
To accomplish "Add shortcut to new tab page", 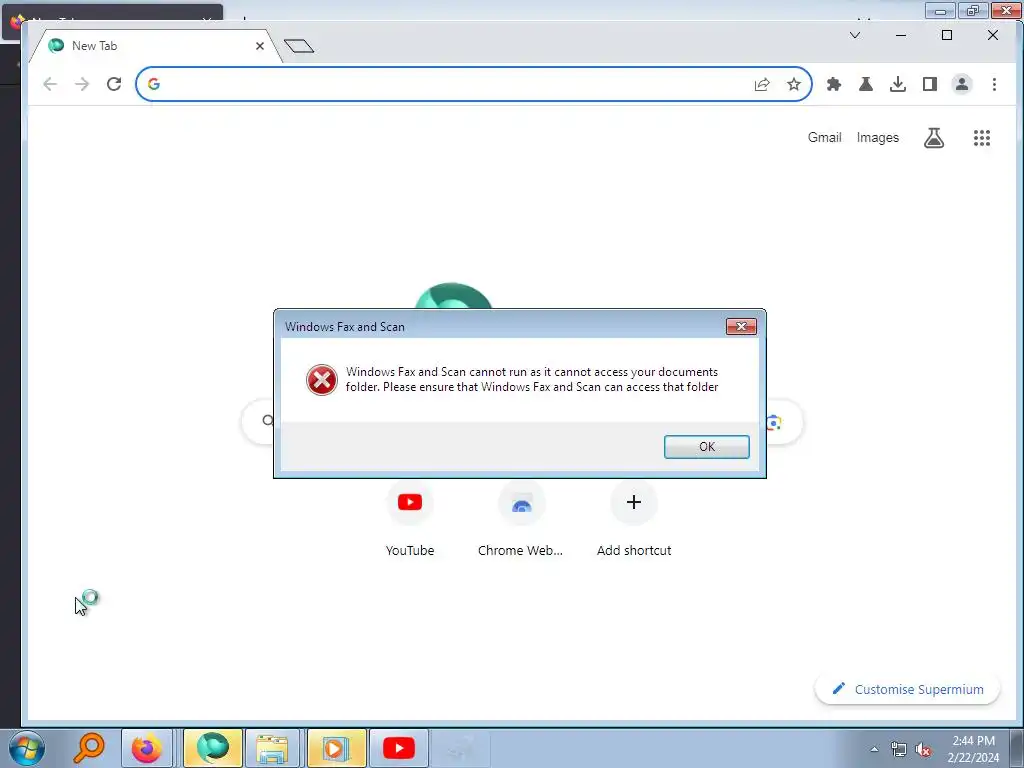I will (x=633, y=520).
